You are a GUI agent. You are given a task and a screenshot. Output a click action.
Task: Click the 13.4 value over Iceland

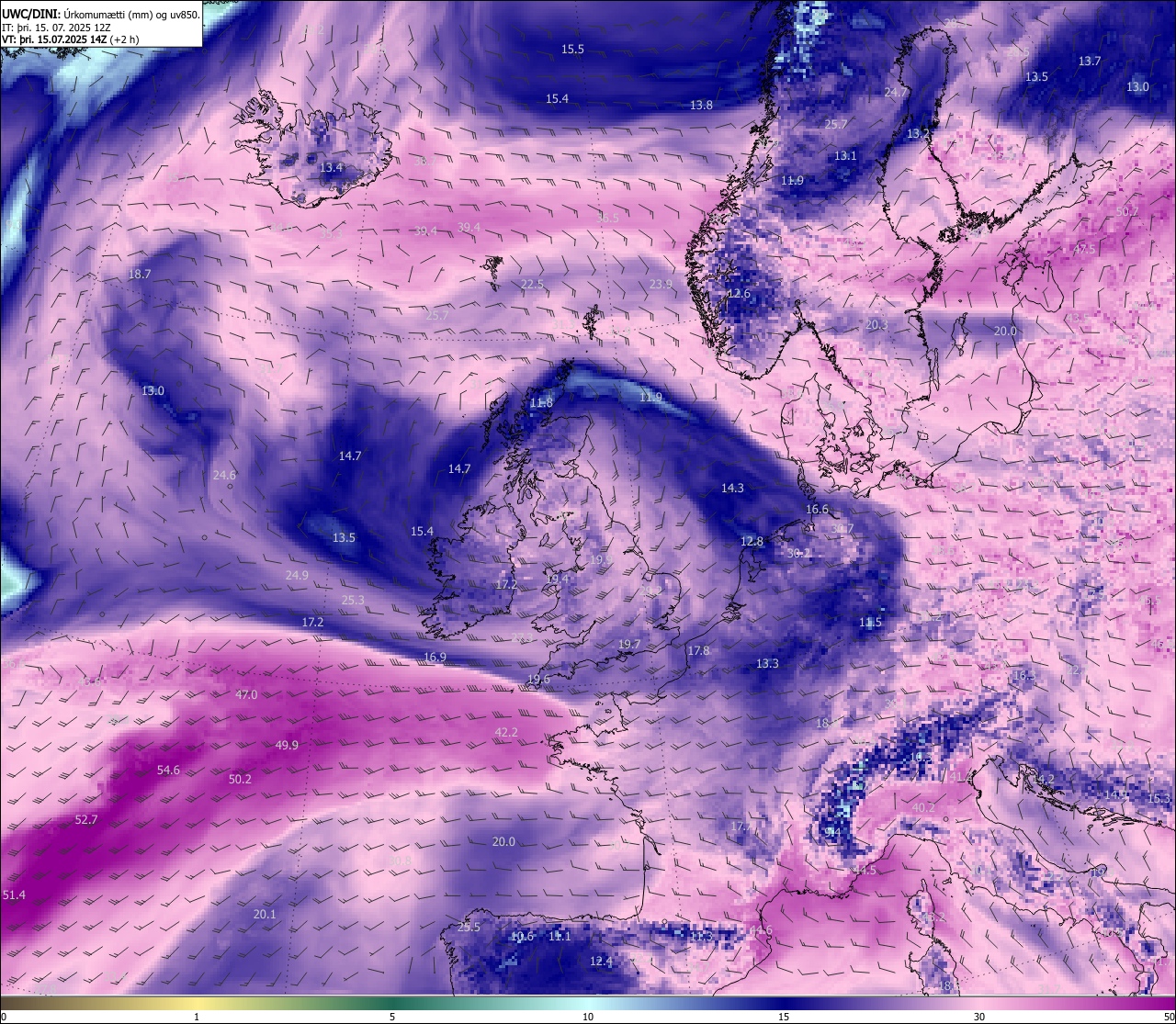click(x=331, y=168)
